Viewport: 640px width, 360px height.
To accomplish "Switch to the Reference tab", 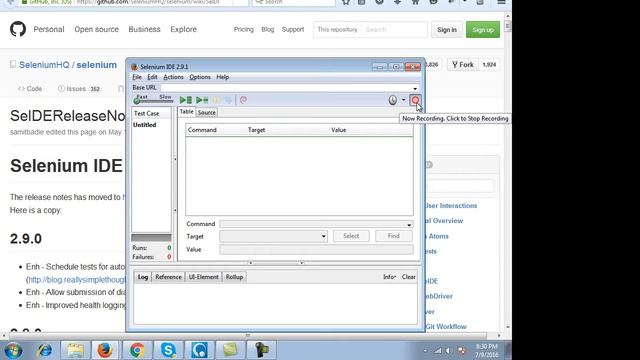I will (168, 277).
